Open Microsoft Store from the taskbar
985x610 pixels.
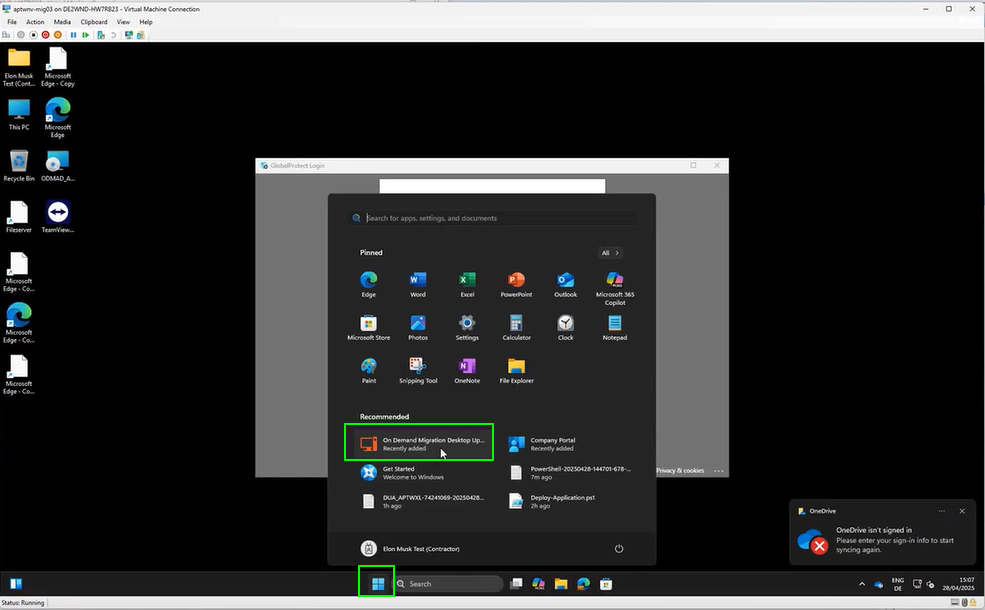[x=606, y=584]
